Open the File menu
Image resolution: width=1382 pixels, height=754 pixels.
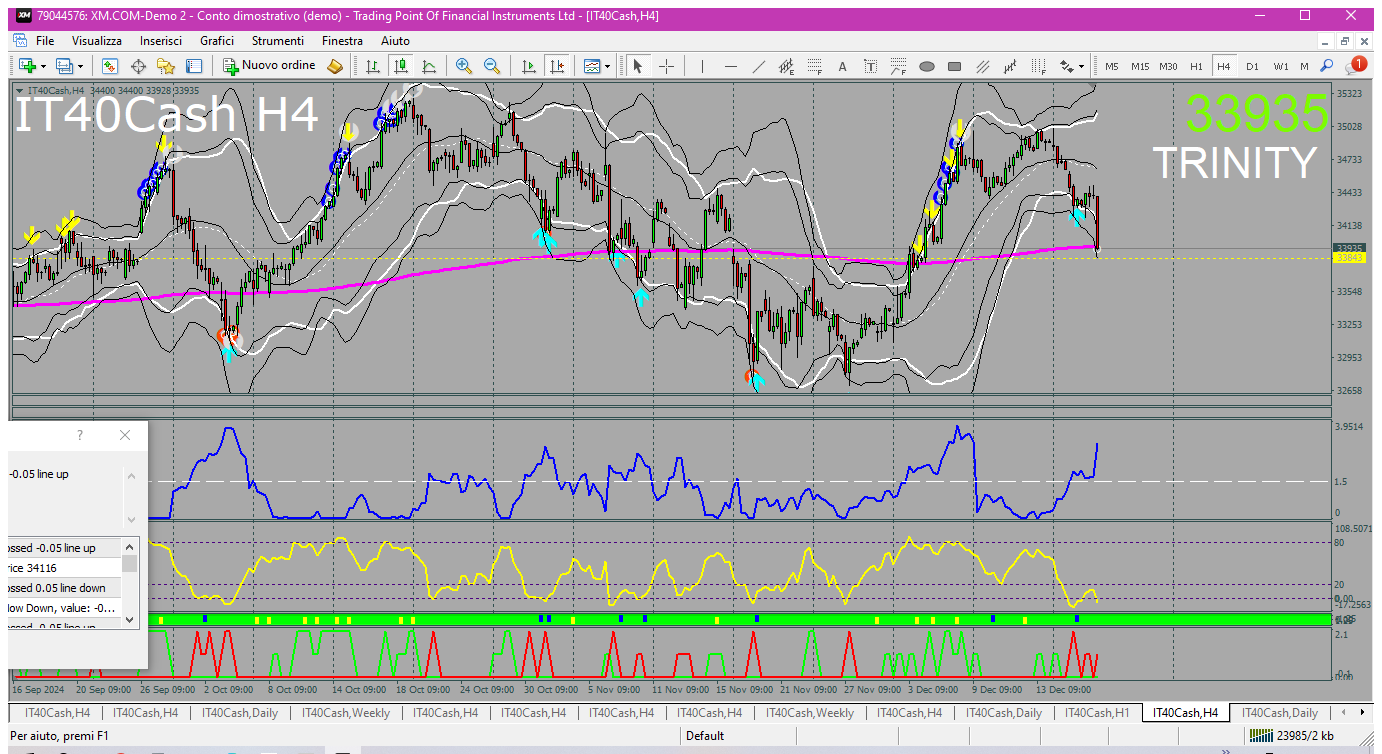tap(45, 41)
